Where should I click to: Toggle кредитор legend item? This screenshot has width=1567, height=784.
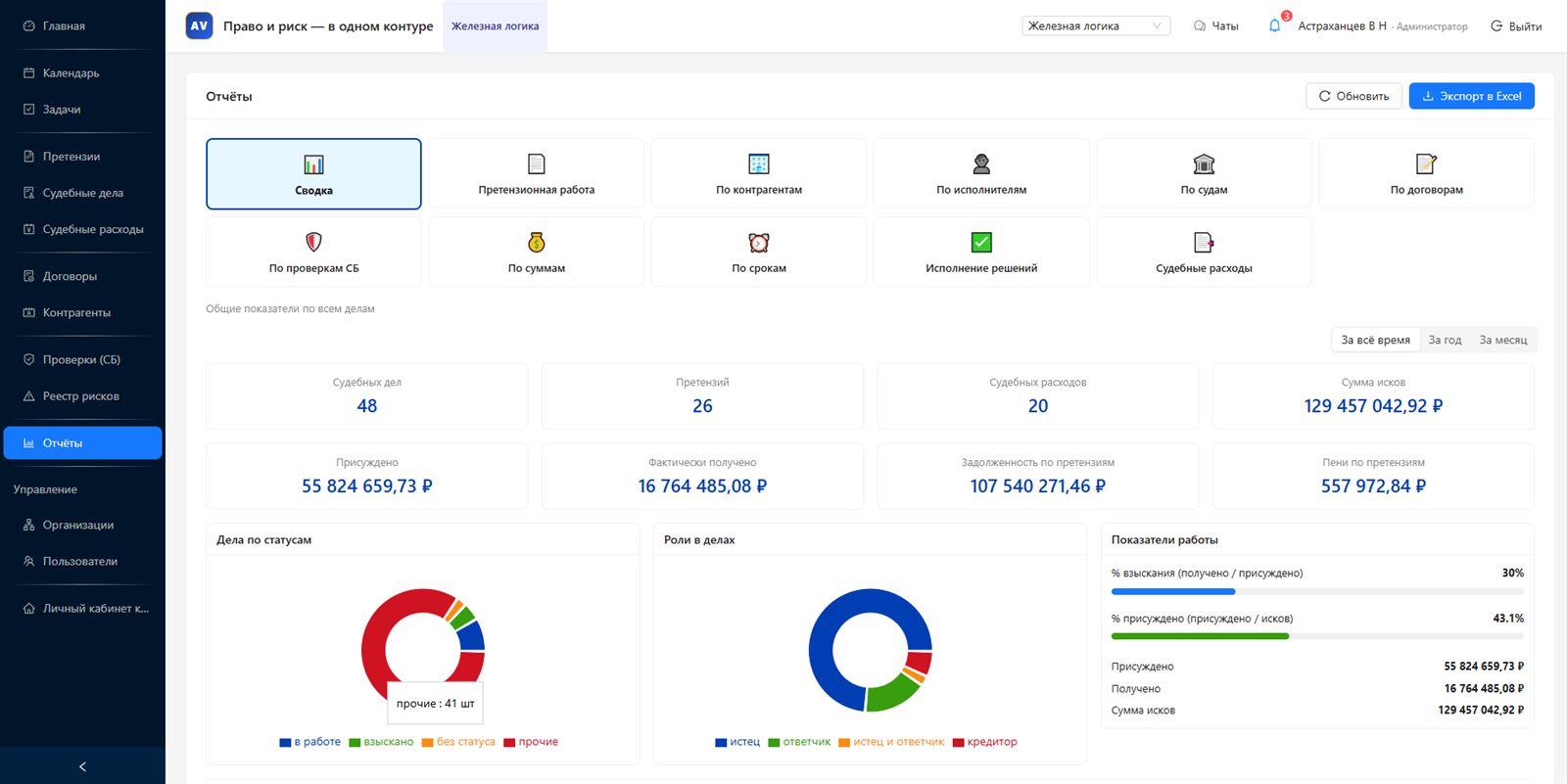(x=984, y=742)
